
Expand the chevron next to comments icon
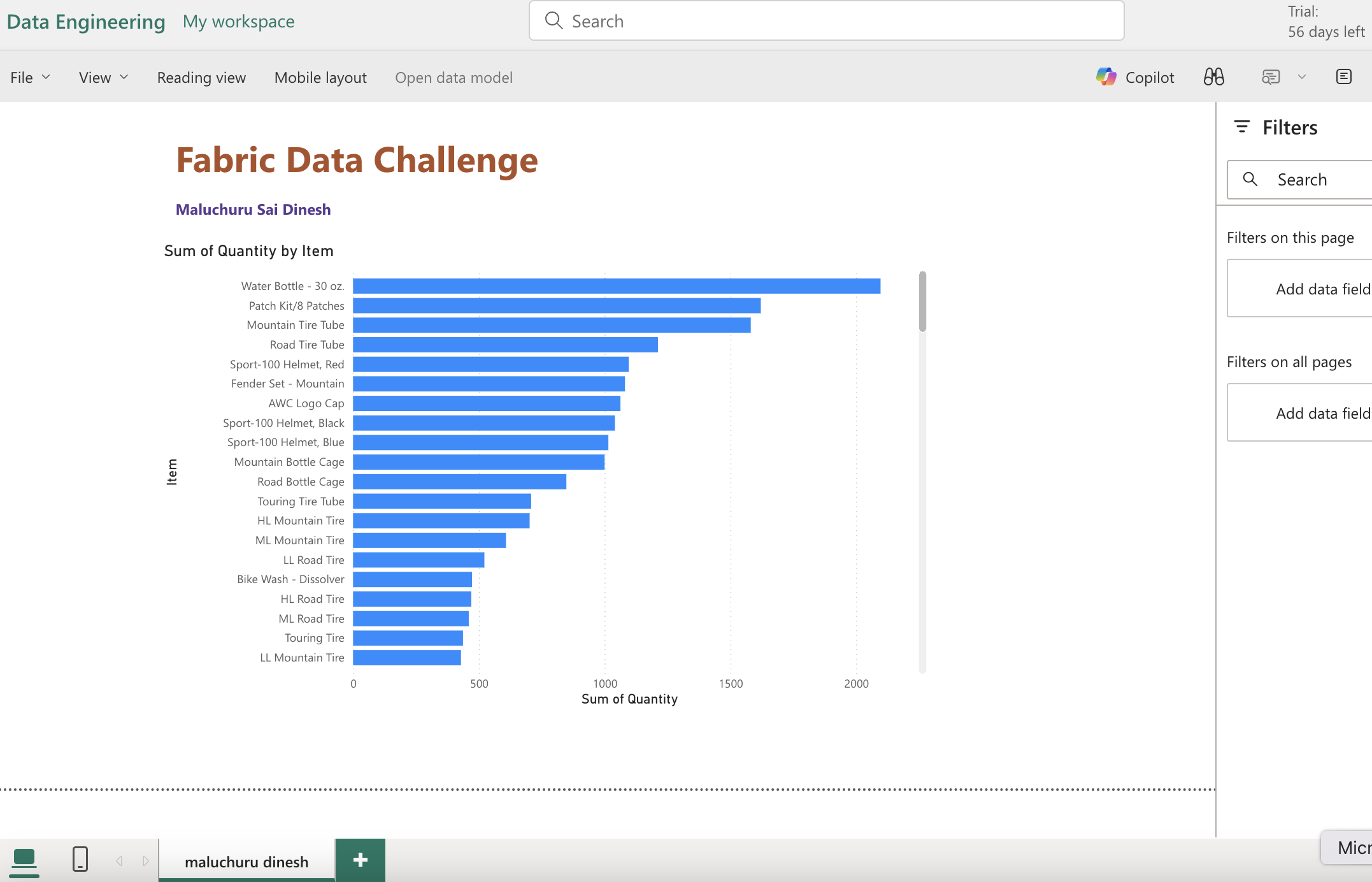coord(1302,77)
